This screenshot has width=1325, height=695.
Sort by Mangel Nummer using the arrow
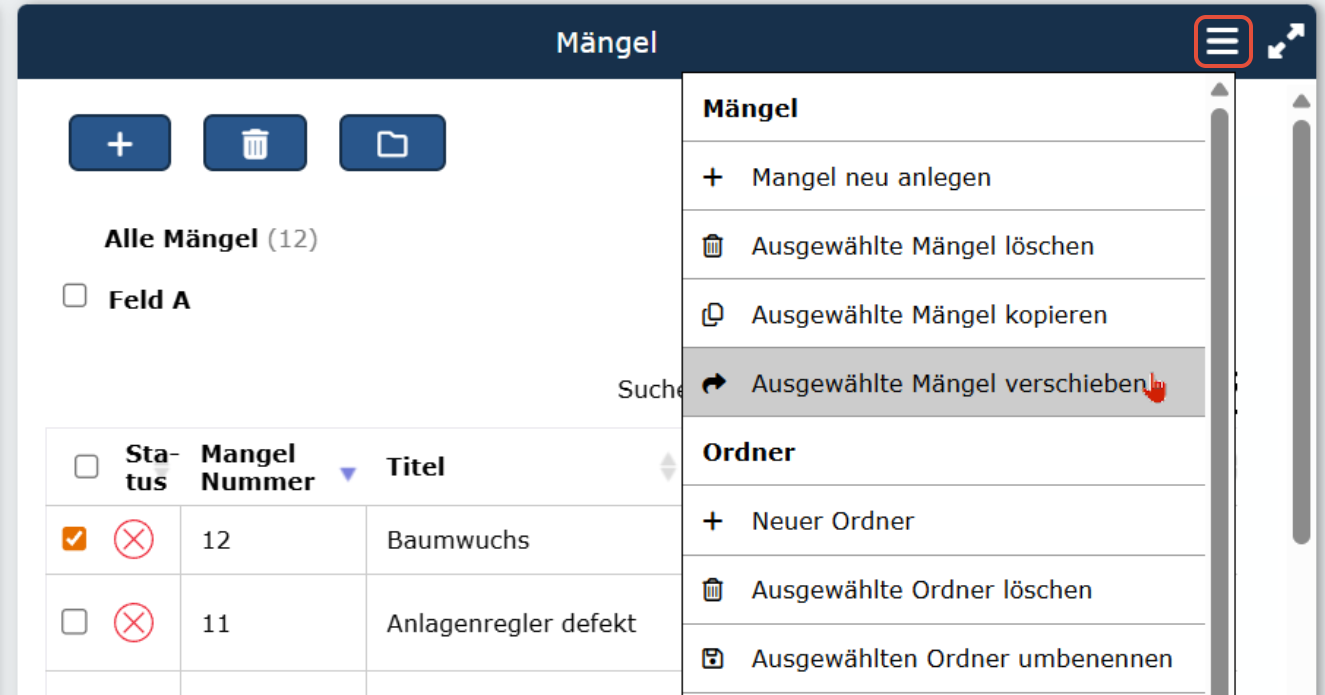348,474
